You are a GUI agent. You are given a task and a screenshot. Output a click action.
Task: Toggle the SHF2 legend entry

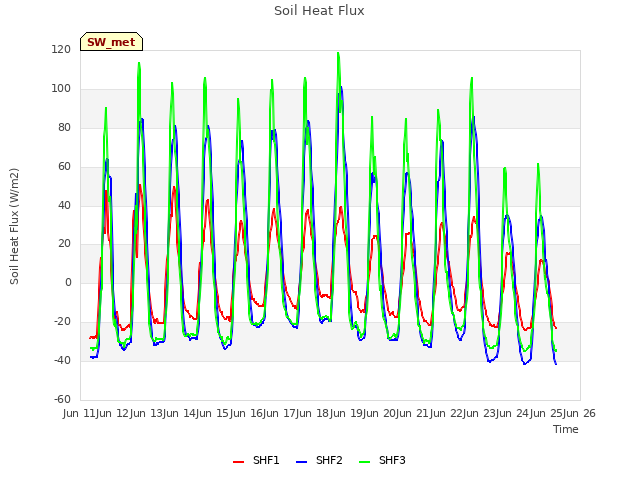tap(319, 460)
